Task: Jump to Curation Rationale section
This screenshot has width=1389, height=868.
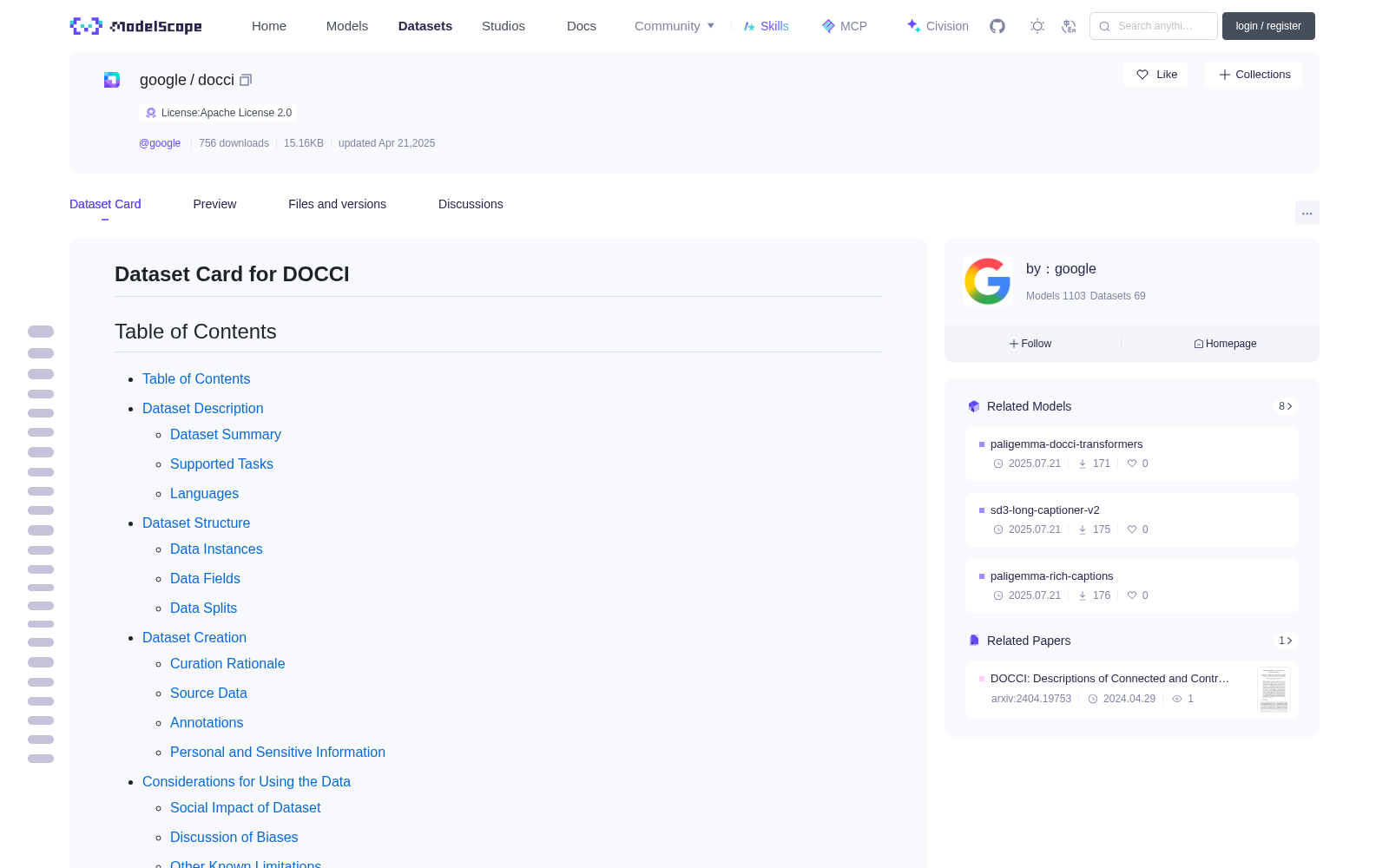Action: pyautogui.click(x=227, y=664)
